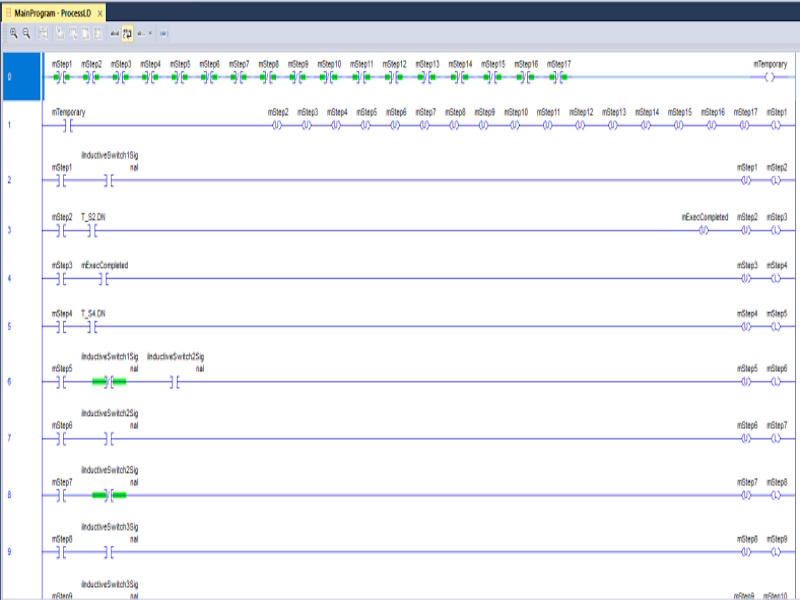Click the iInductiveSwitch2Sig contact on rung 6

click(175, 382)
